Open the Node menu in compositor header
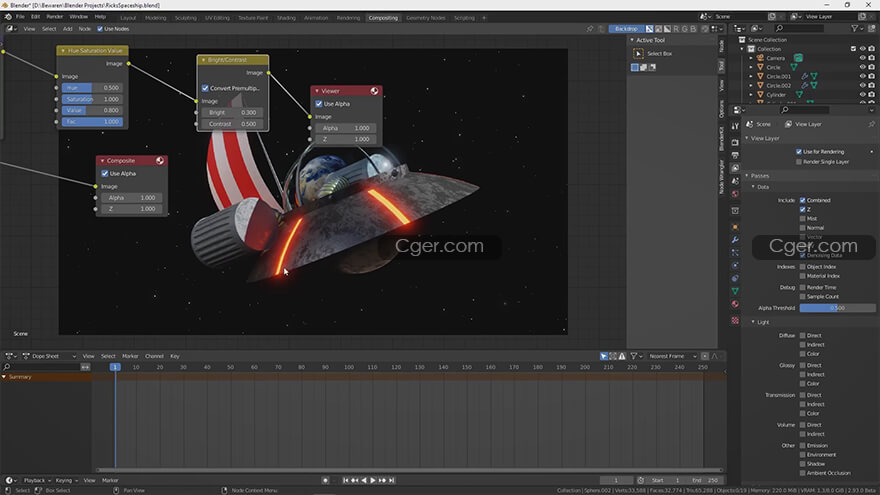 tap(84, 29)
